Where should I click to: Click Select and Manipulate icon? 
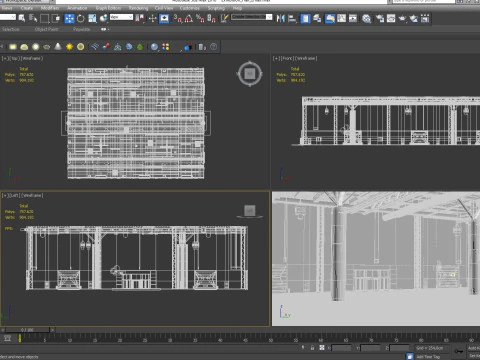(x=153, y=18)
